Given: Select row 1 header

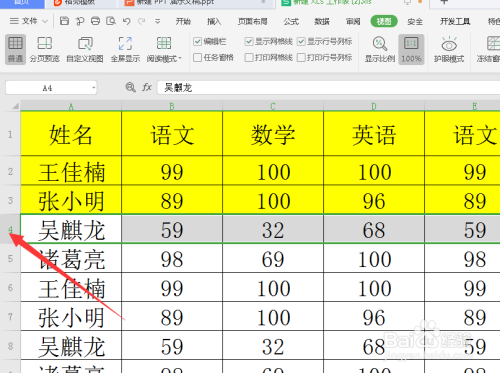Looking at the screenshot, I should (x=10, y=134).
